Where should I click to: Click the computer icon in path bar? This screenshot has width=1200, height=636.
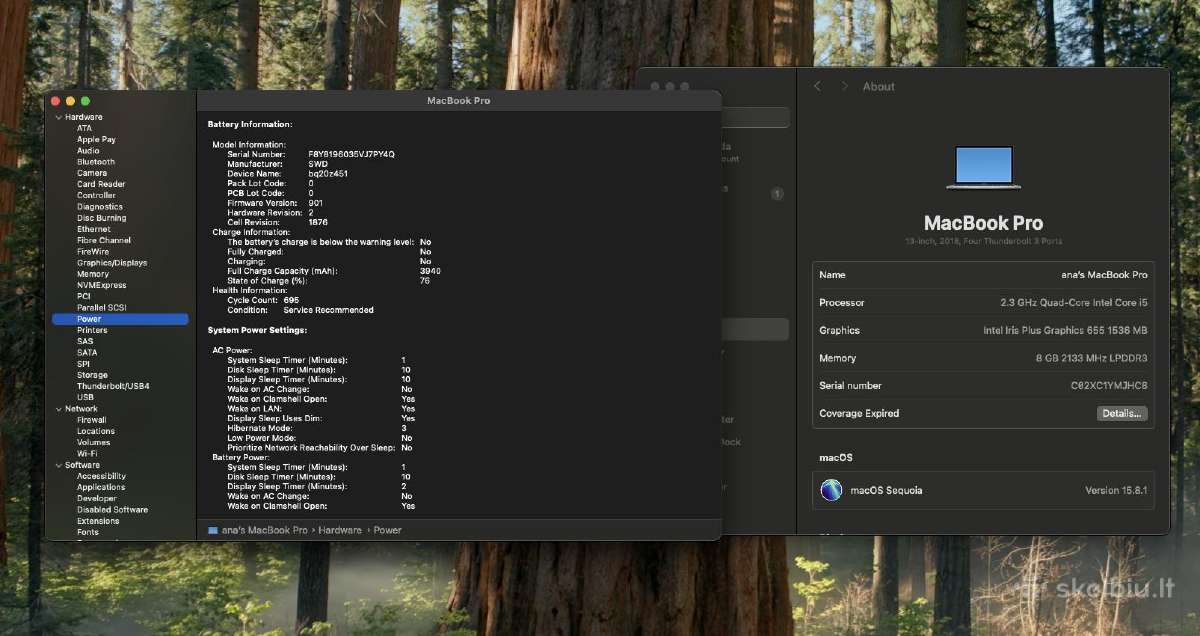213,530
